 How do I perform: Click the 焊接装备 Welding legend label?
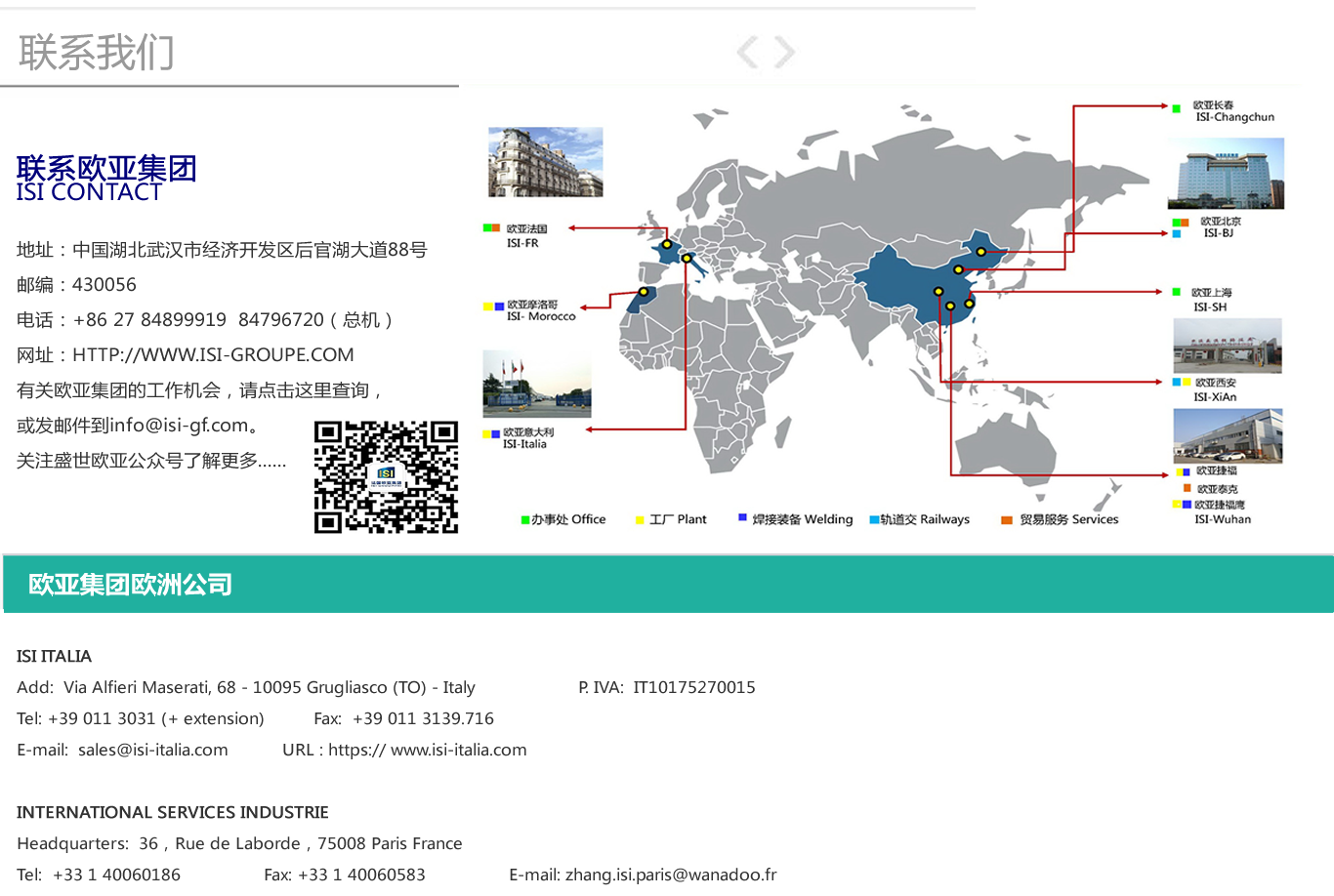(x=803, y=519)
